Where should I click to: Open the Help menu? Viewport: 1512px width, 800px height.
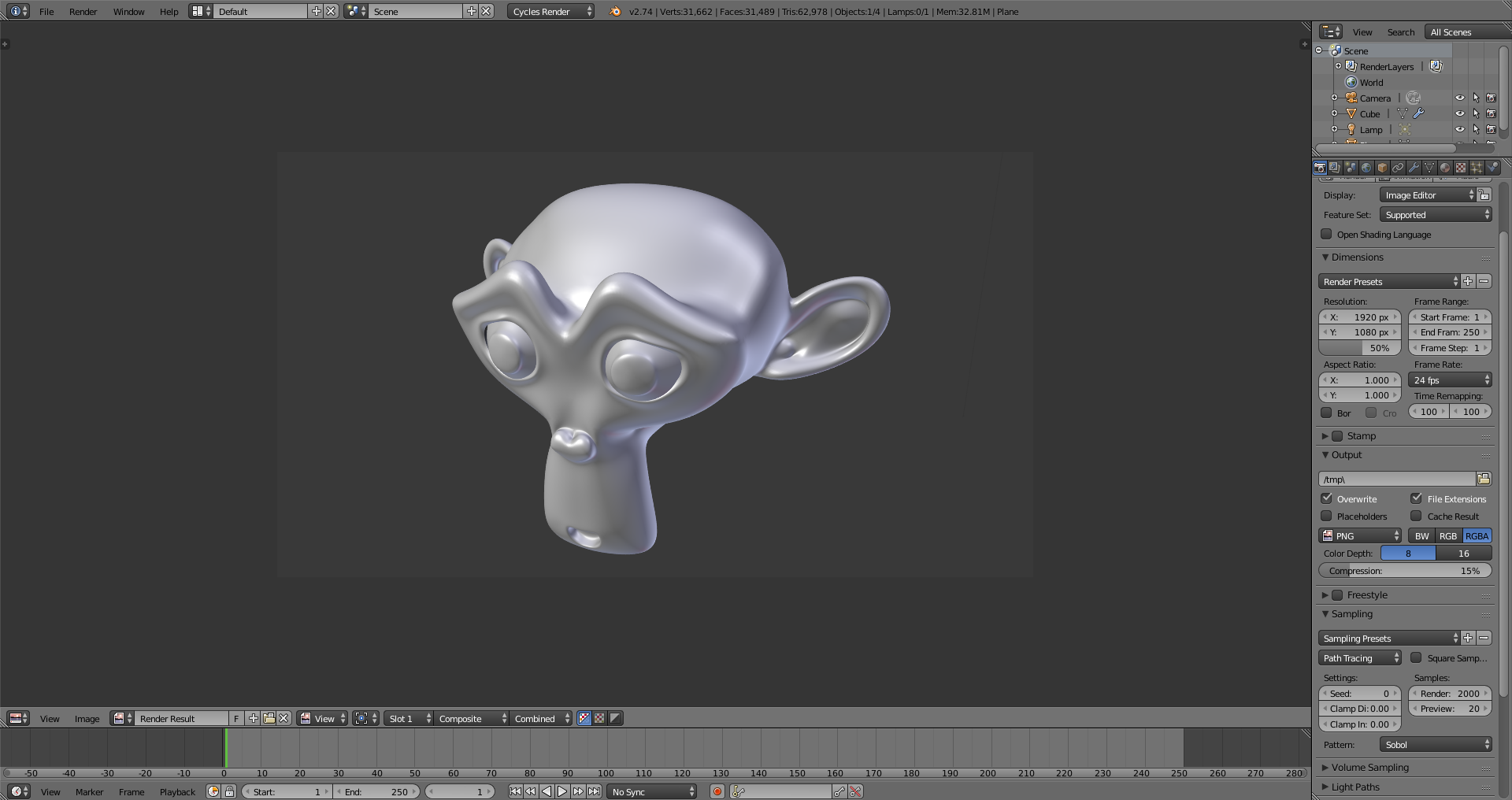point(169,11)
